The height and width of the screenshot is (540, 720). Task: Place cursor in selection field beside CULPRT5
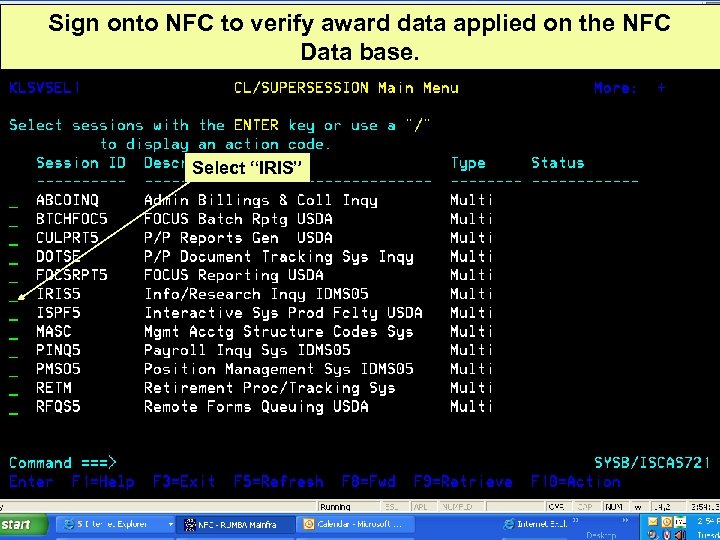[x=13, y=243]
